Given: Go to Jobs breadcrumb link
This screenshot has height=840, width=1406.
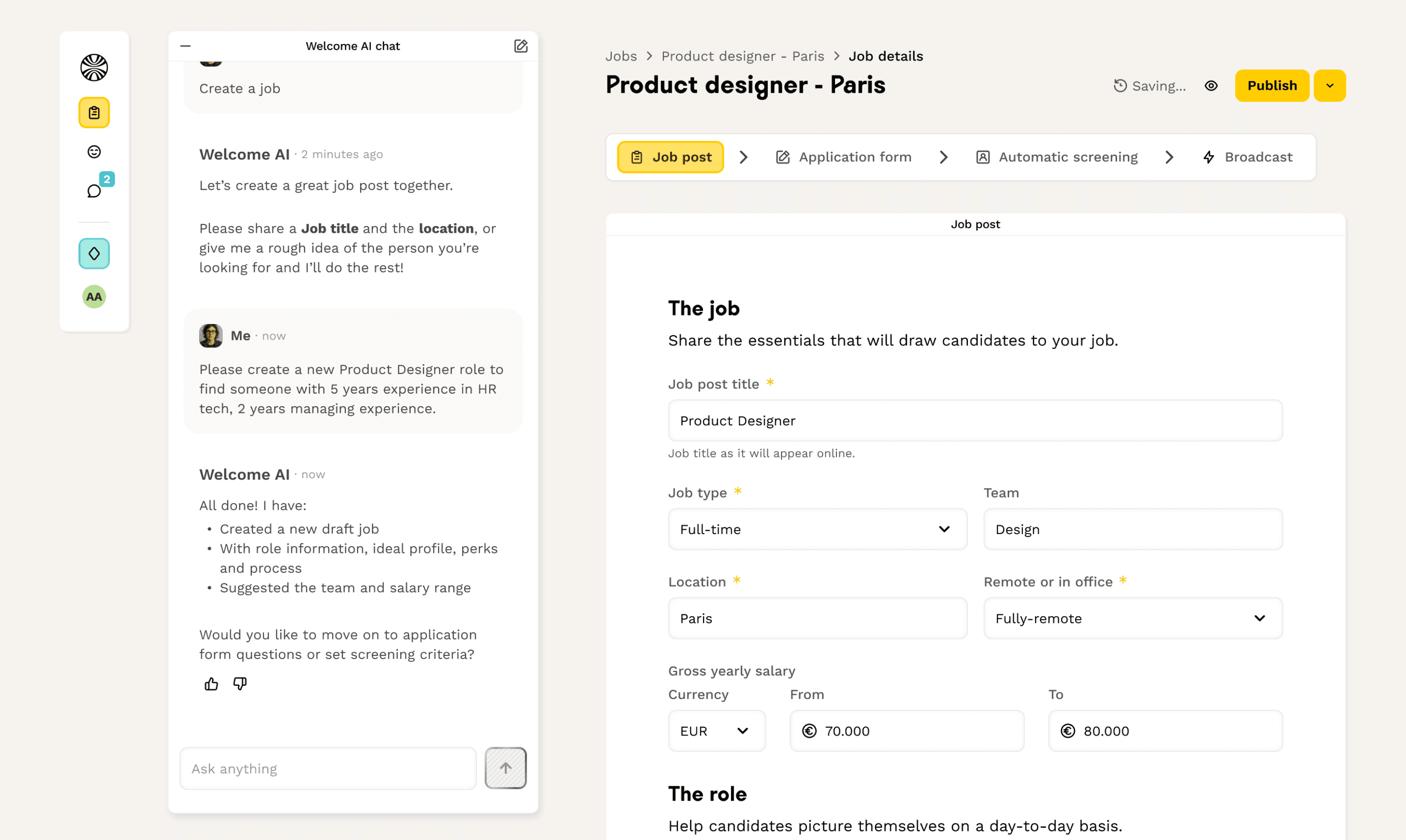Looking at the screenshot, I should point(621,56).
